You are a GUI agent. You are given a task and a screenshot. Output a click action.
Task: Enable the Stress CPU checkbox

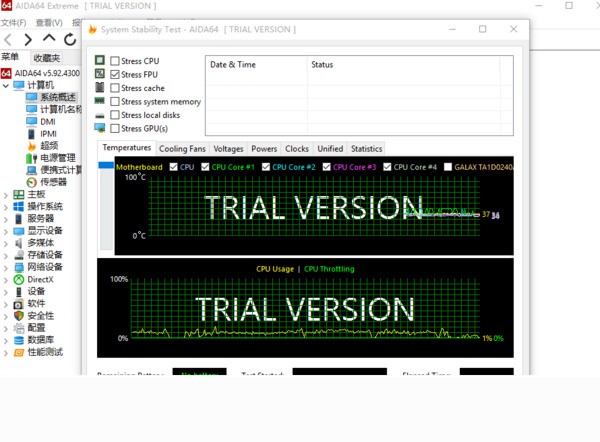[x=115, y=61]
